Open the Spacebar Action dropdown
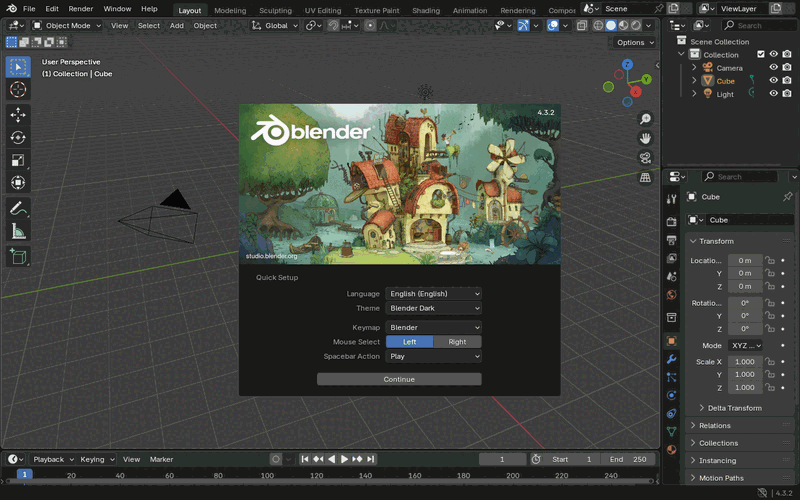Image resolution: width=800 pixels, height=500 pixels. [x=433, y=356]
